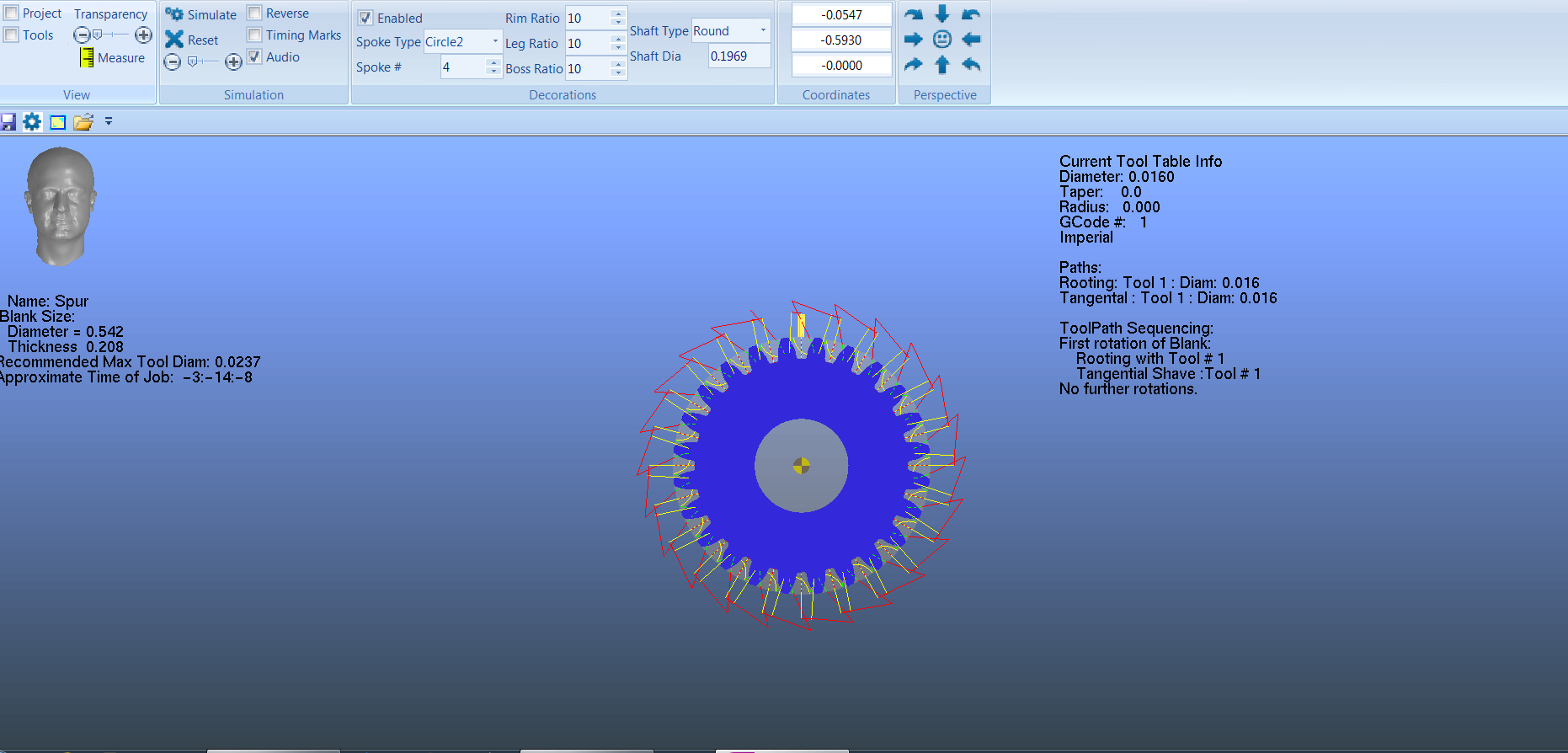Screen dimensions: 1568x753
Task: Expand the quick access toolbar customize arrow
Action: pyautogui.click(x=109, y=122)
